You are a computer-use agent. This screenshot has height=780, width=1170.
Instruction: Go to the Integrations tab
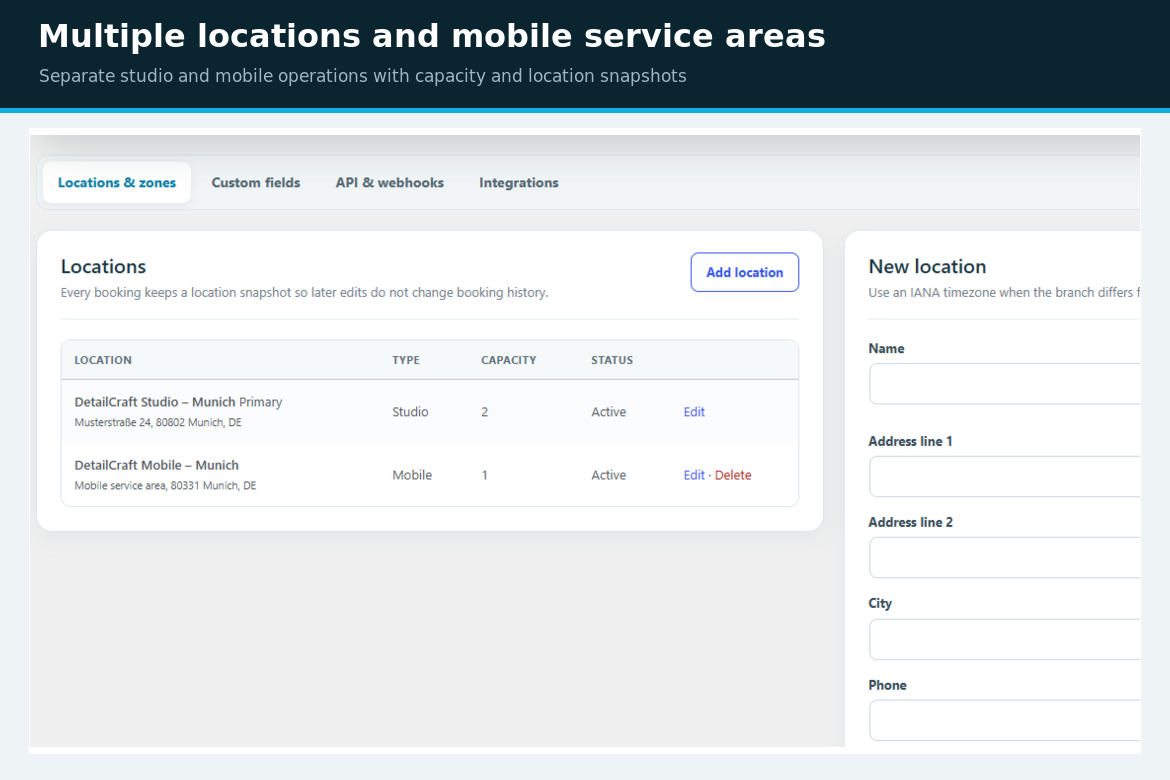coord(519,183)
